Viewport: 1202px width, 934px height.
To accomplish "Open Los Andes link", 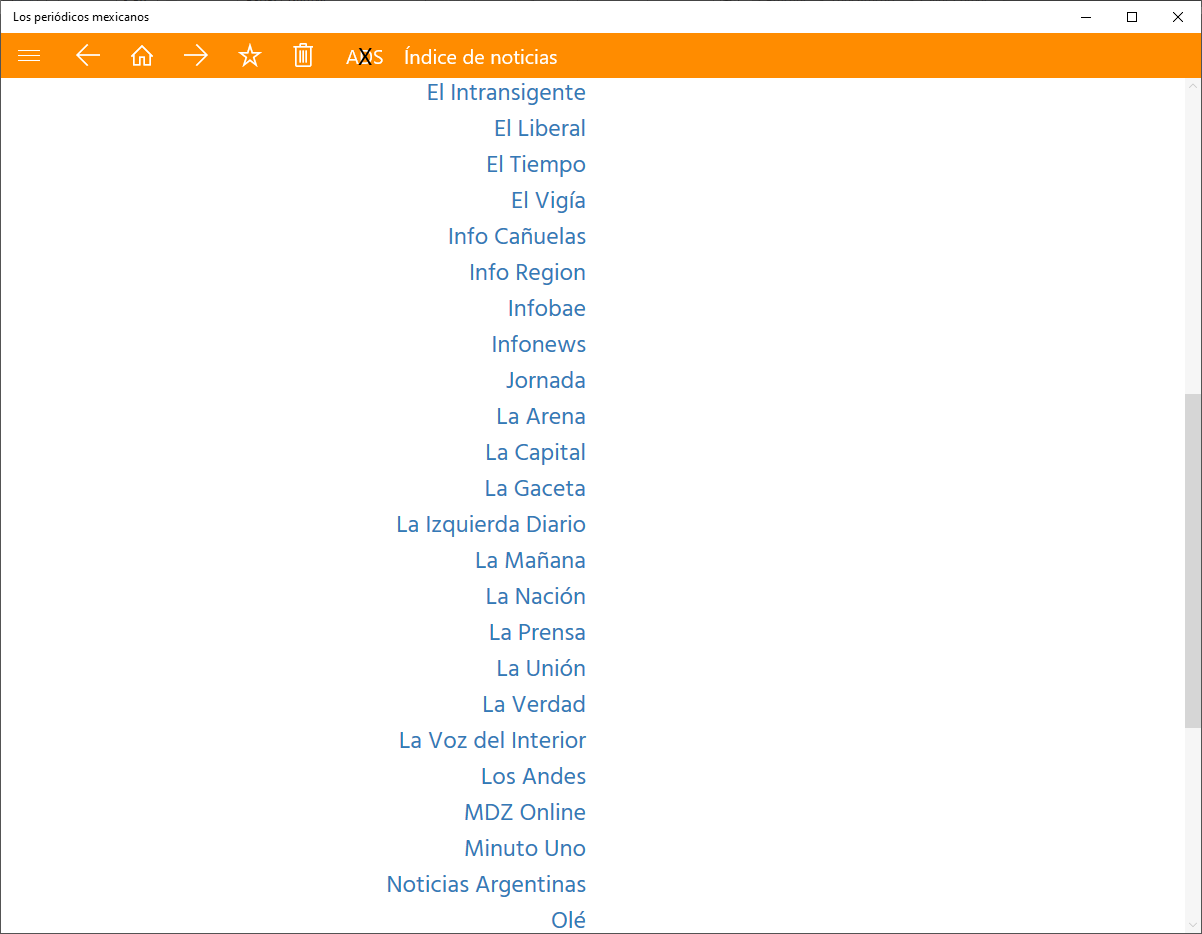I will point(533,776).
